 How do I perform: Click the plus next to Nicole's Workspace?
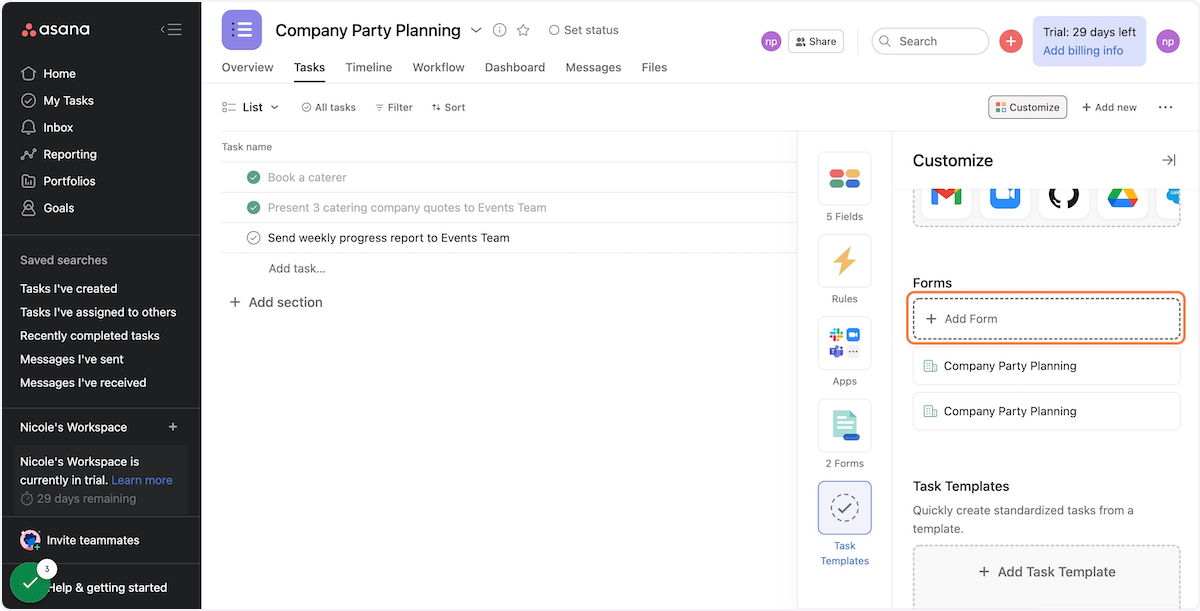tap(172, 427)
